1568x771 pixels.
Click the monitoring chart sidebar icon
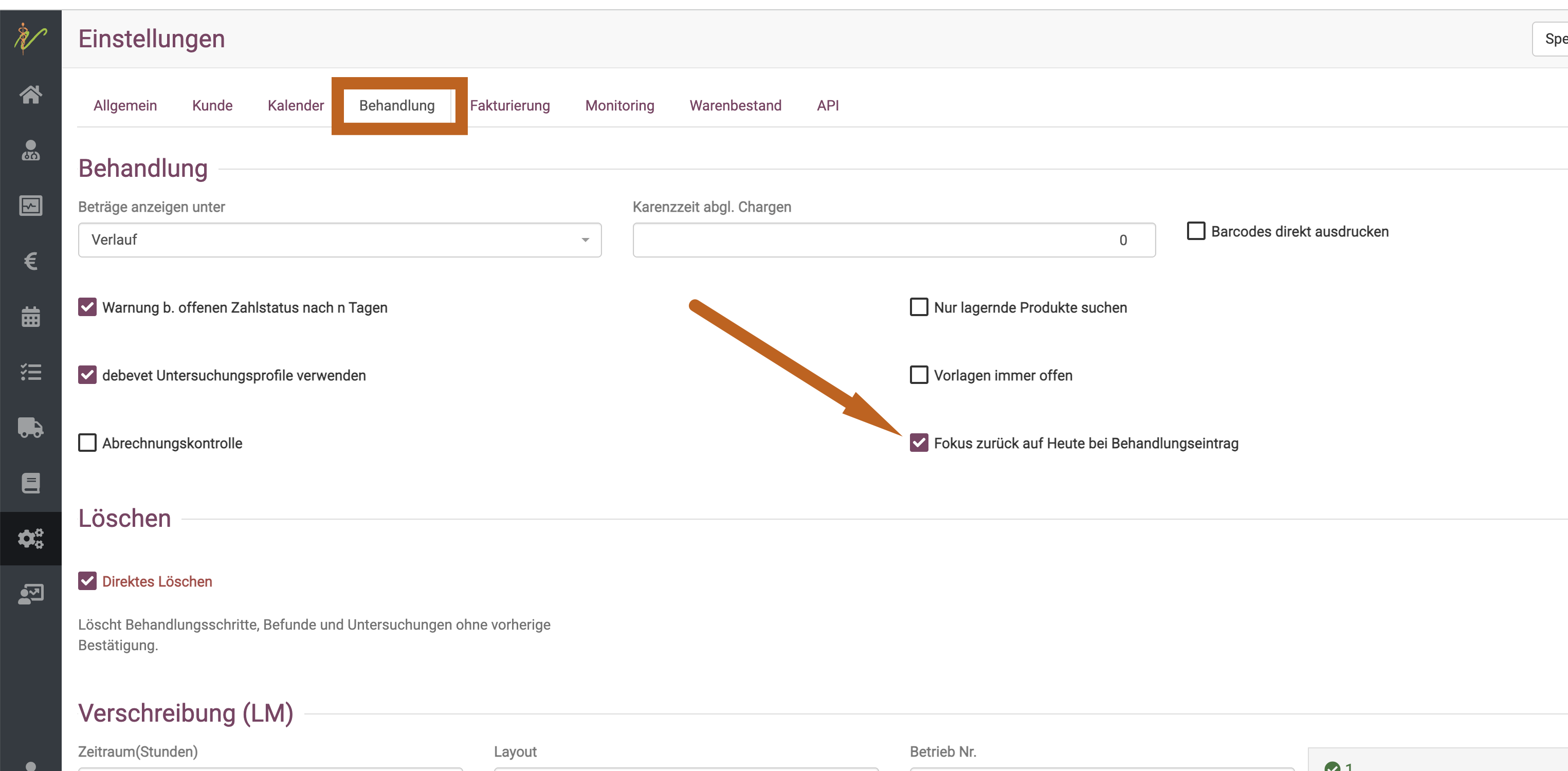30,206
